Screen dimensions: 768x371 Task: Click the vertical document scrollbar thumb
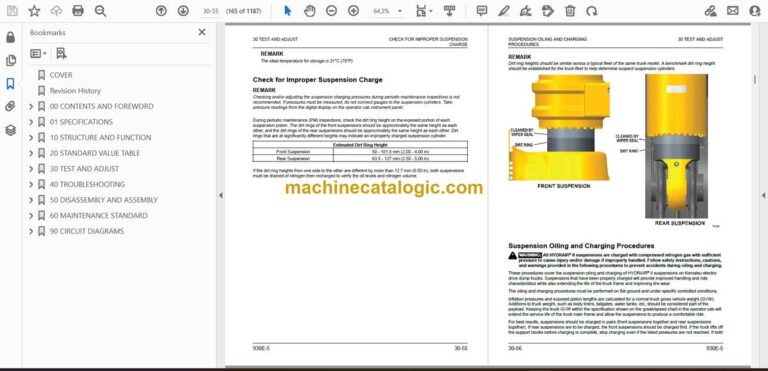754,79
